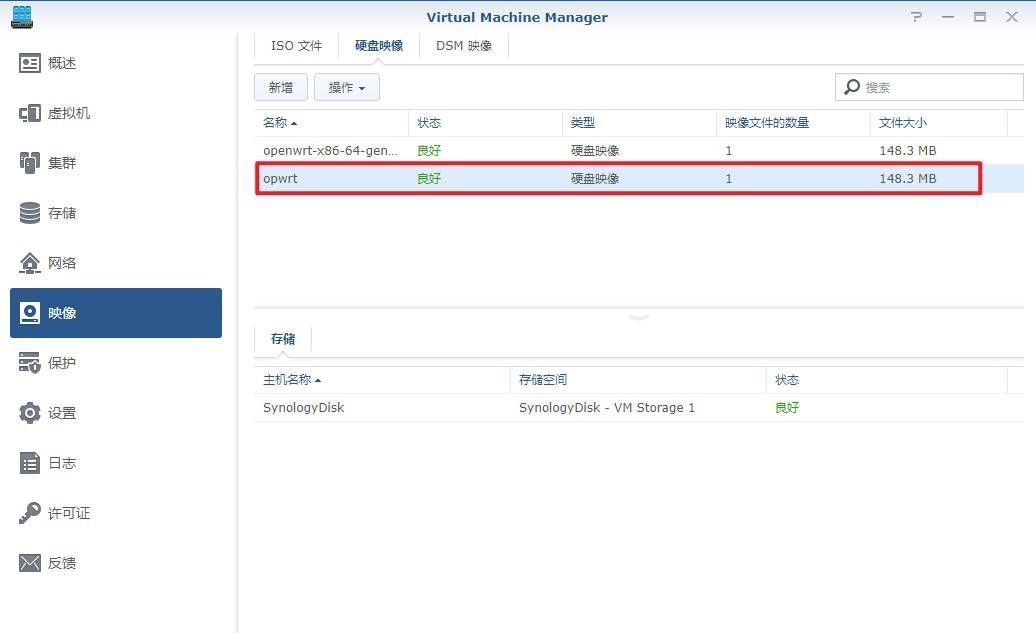Switch to the ISO 文件 tab
The width and height of the screenshot is (1036, 633).
click(296, 46)
